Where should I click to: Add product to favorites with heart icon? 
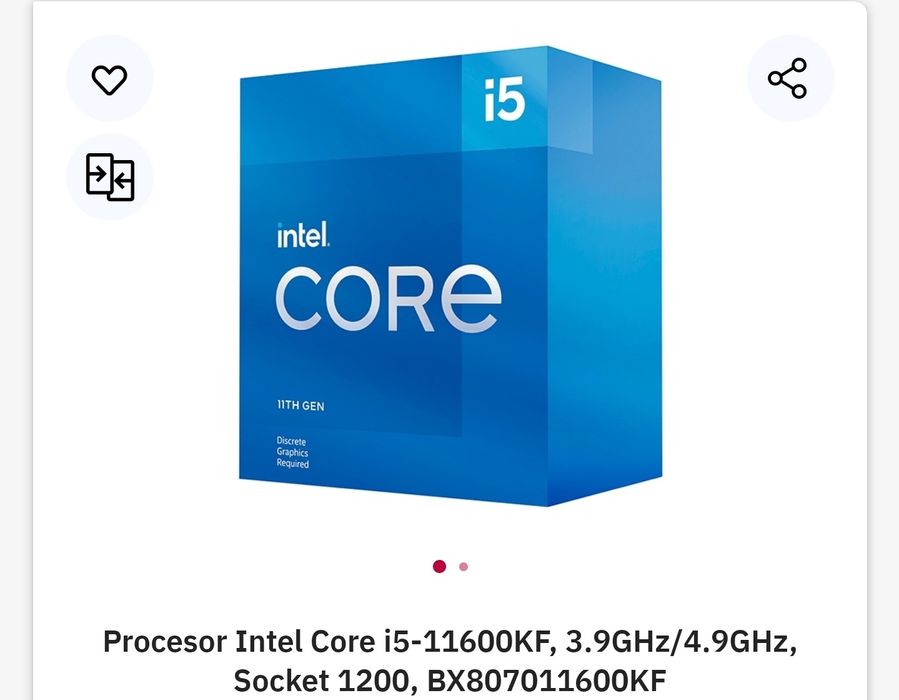point(110,79)
